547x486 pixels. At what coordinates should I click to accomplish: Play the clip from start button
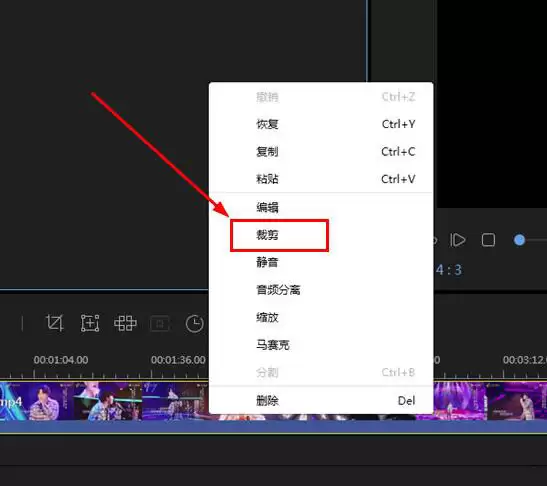pyautogui.click(x=458, y=240)
